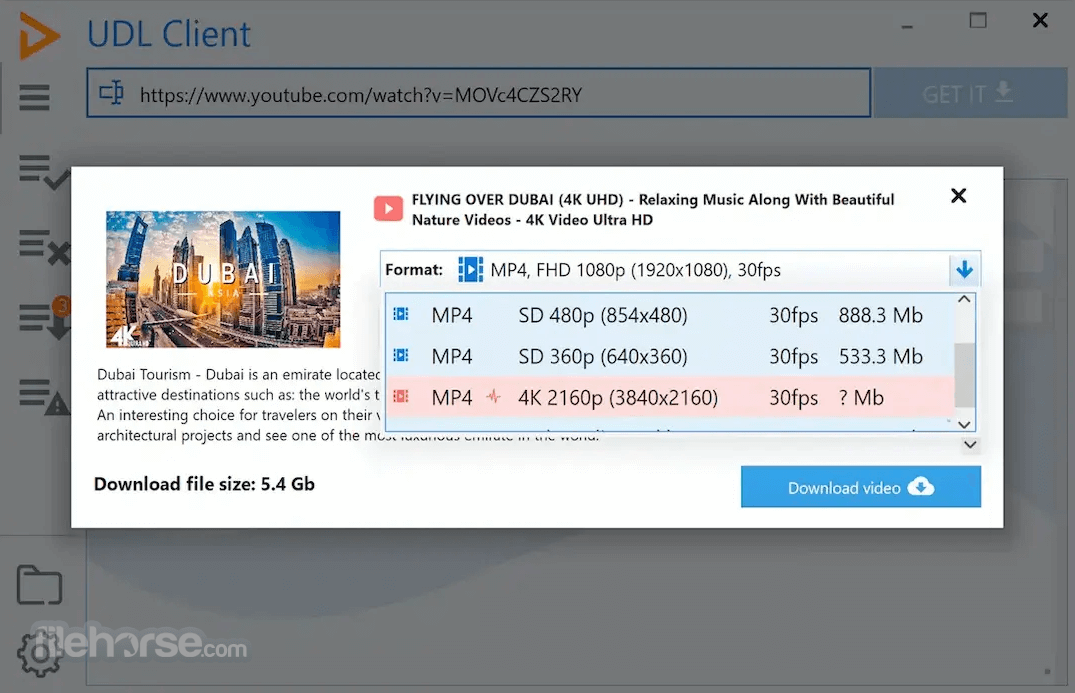1075x693 pixels.
Task: Close the video details dialog
Action: coord(958,196)
